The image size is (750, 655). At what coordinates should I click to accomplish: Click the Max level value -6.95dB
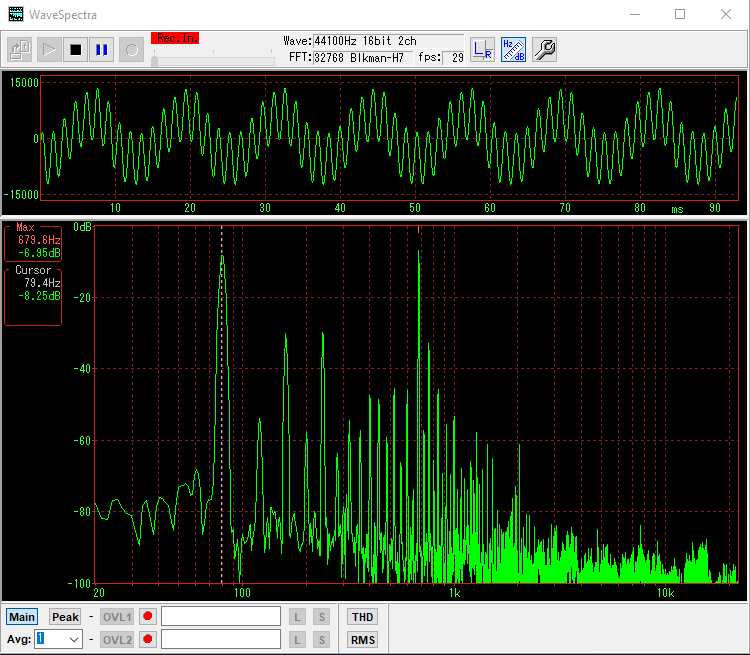(39, 253)
